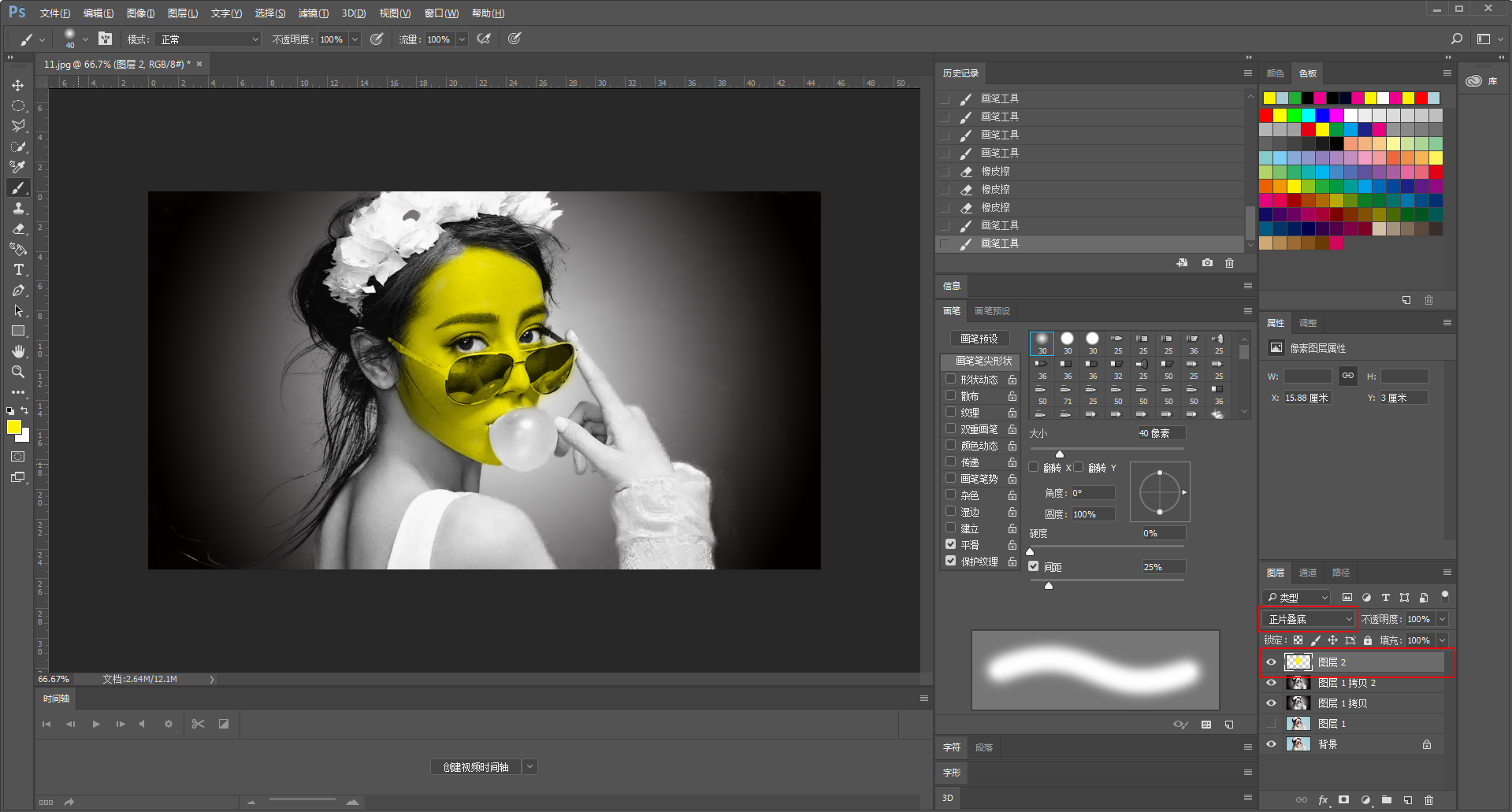Image resolution: width=1512 pixels, height=812 pixels.
Task: Add layer mask icon in Layers panel
Action: pos(1344,800)
